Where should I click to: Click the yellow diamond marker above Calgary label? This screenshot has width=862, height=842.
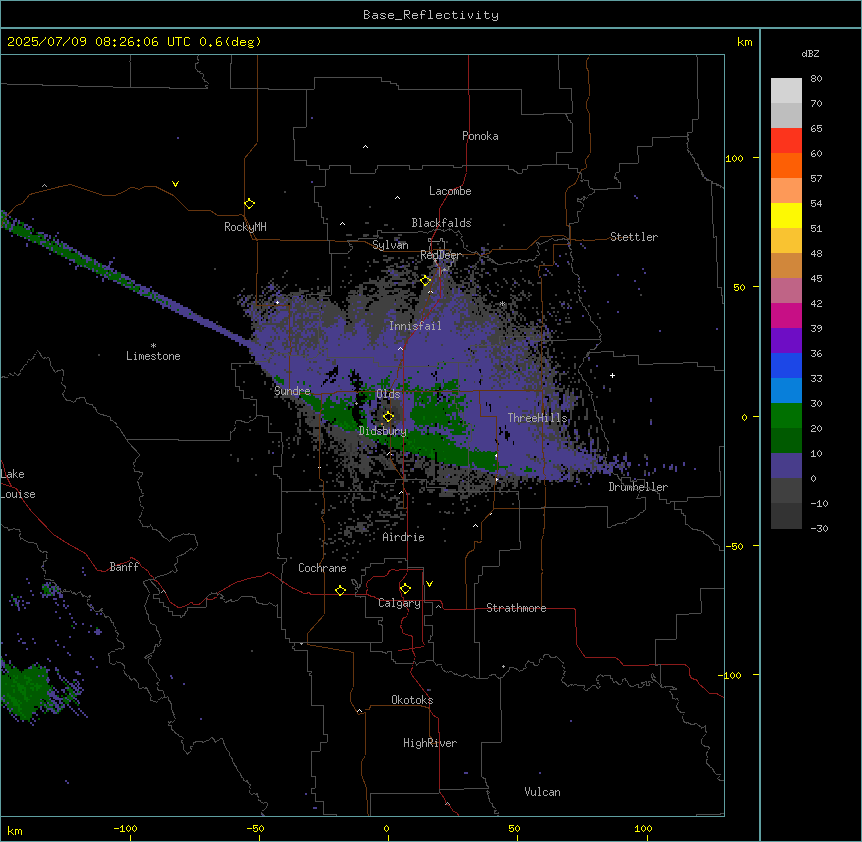pos(405,589)
